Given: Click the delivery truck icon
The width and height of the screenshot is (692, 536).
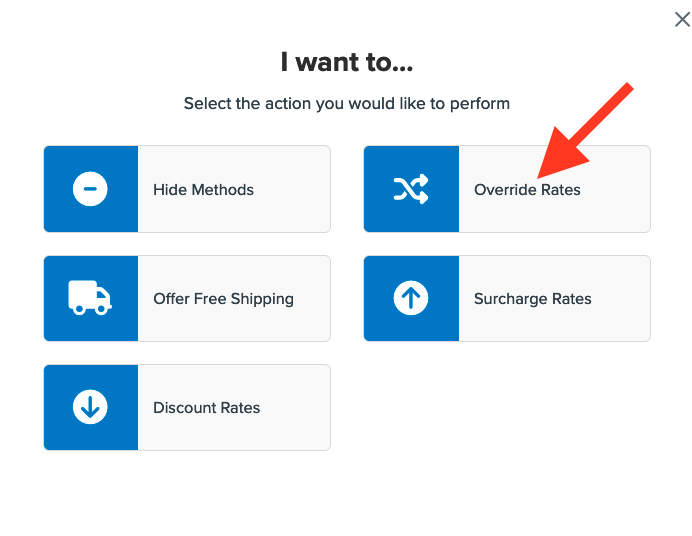Looking at the screenshot, I should tap(90, 297).
